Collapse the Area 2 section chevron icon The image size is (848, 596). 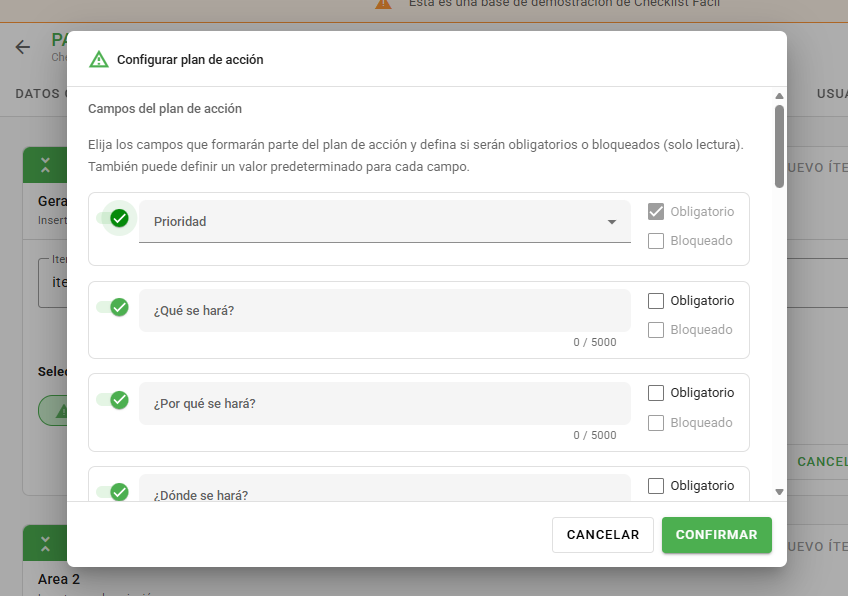tap(45, 544)
